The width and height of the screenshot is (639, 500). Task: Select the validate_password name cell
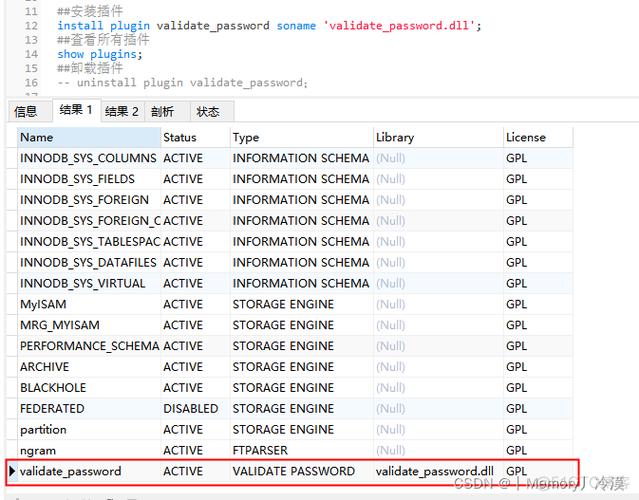(x=89, y=471)
